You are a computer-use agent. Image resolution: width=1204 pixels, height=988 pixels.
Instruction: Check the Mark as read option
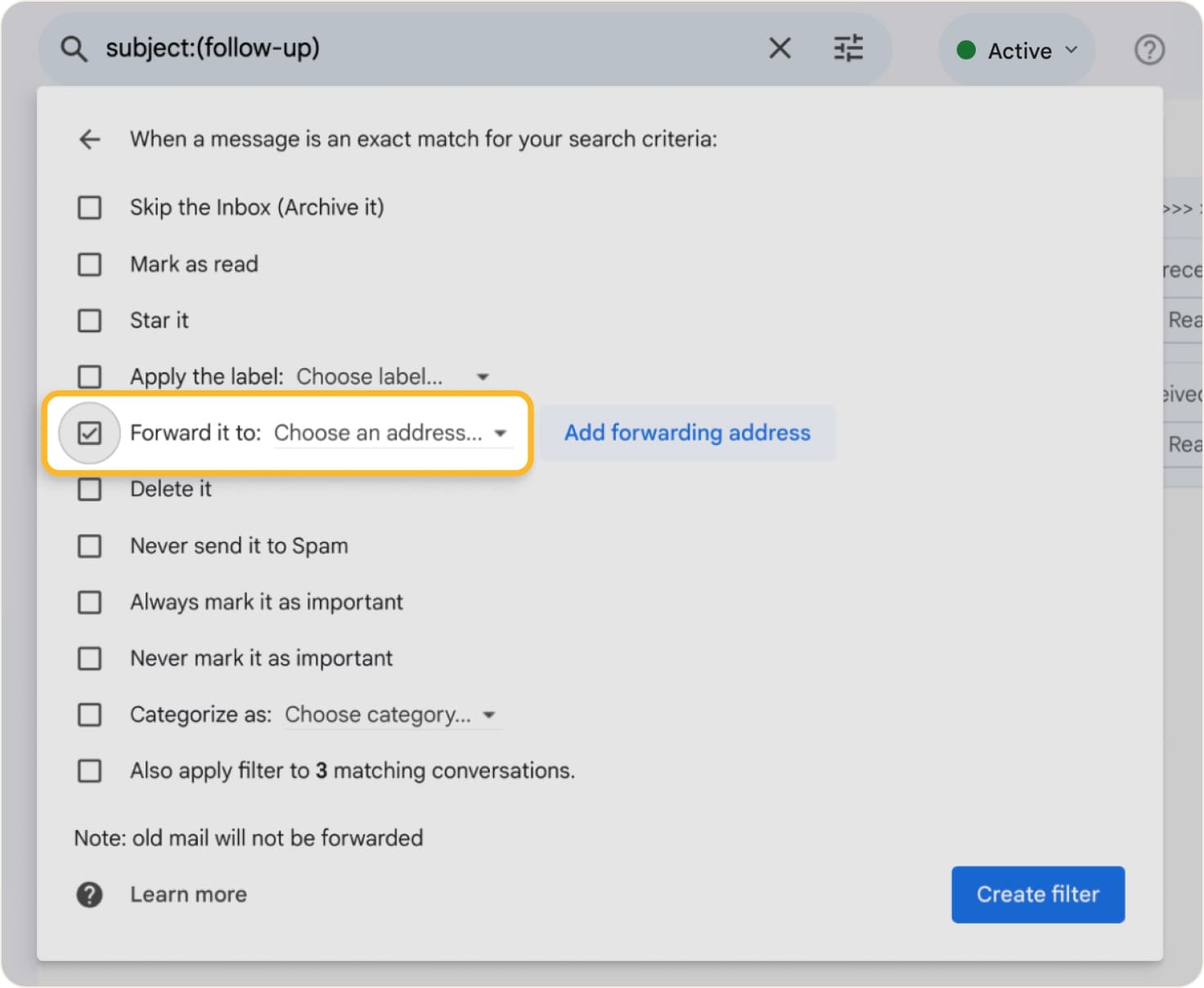tap(89, 264)
